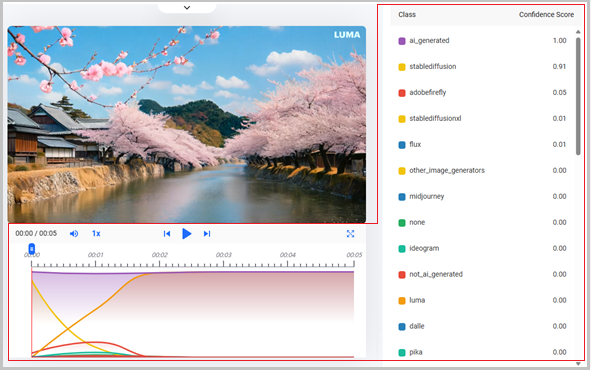This screenshot has width=591, height=370.
Task: Click the luma orange swatch
Action: tap(402, 301)
